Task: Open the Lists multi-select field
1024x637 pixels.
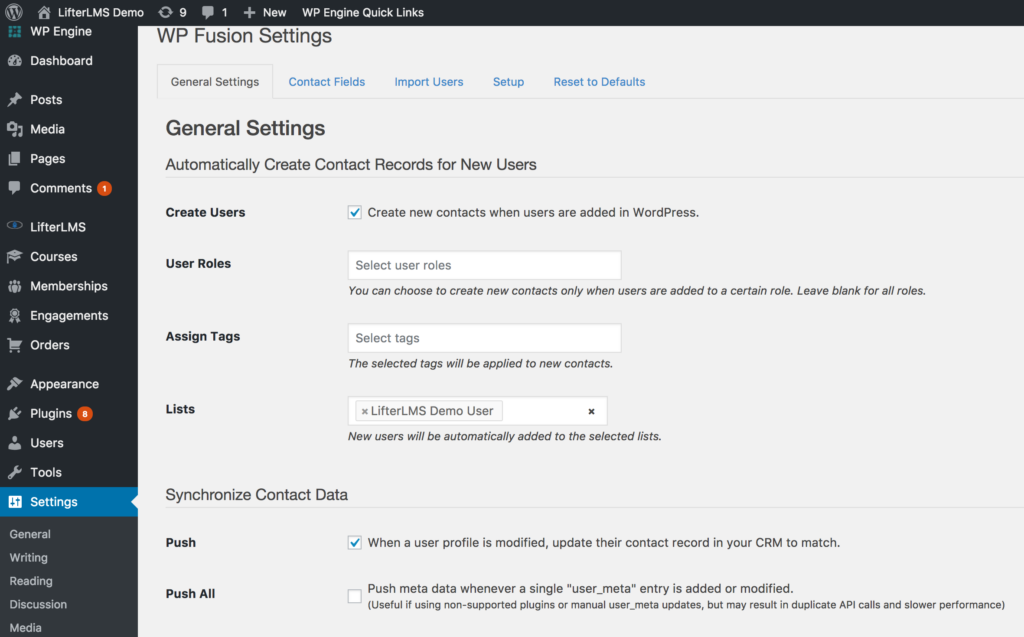Action: tap(477, 411)
